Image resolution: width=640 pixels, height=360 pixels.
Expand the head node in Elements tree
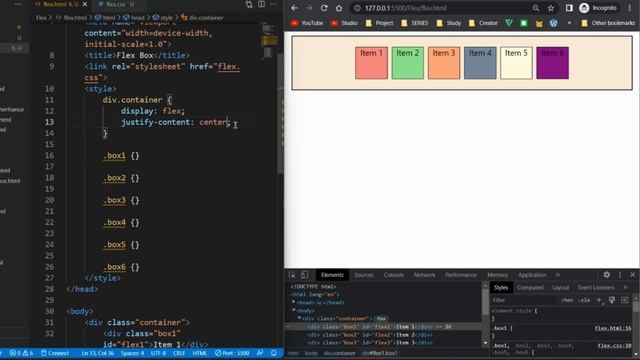[293, 302]
